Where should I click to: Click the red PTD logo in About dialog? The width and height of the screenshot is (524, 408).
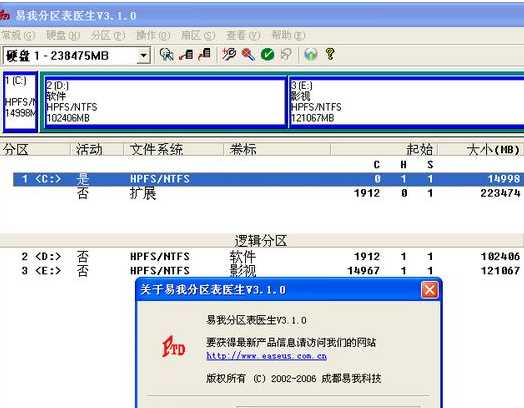pos(173,347)
